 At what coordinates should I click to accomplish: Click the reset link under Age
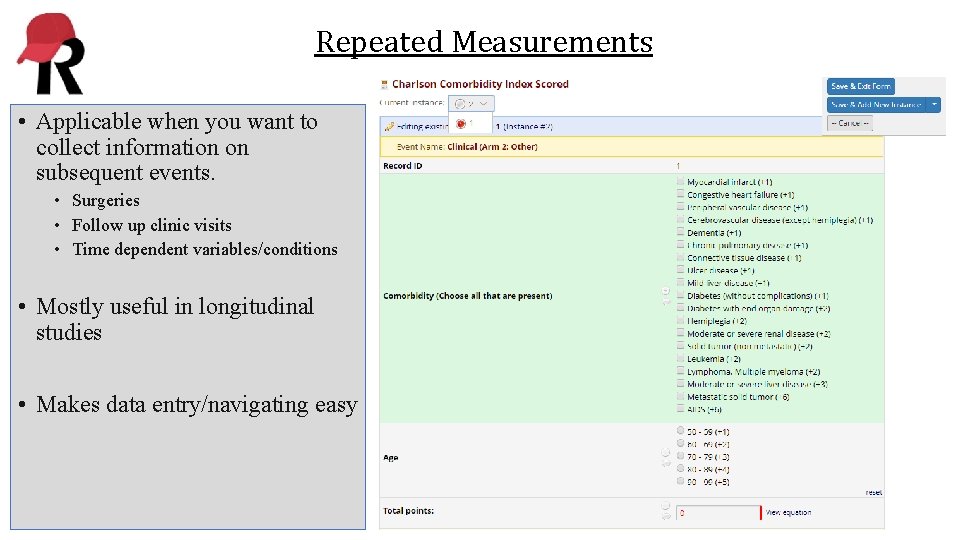pyautogui.click(x=874, y=492)
